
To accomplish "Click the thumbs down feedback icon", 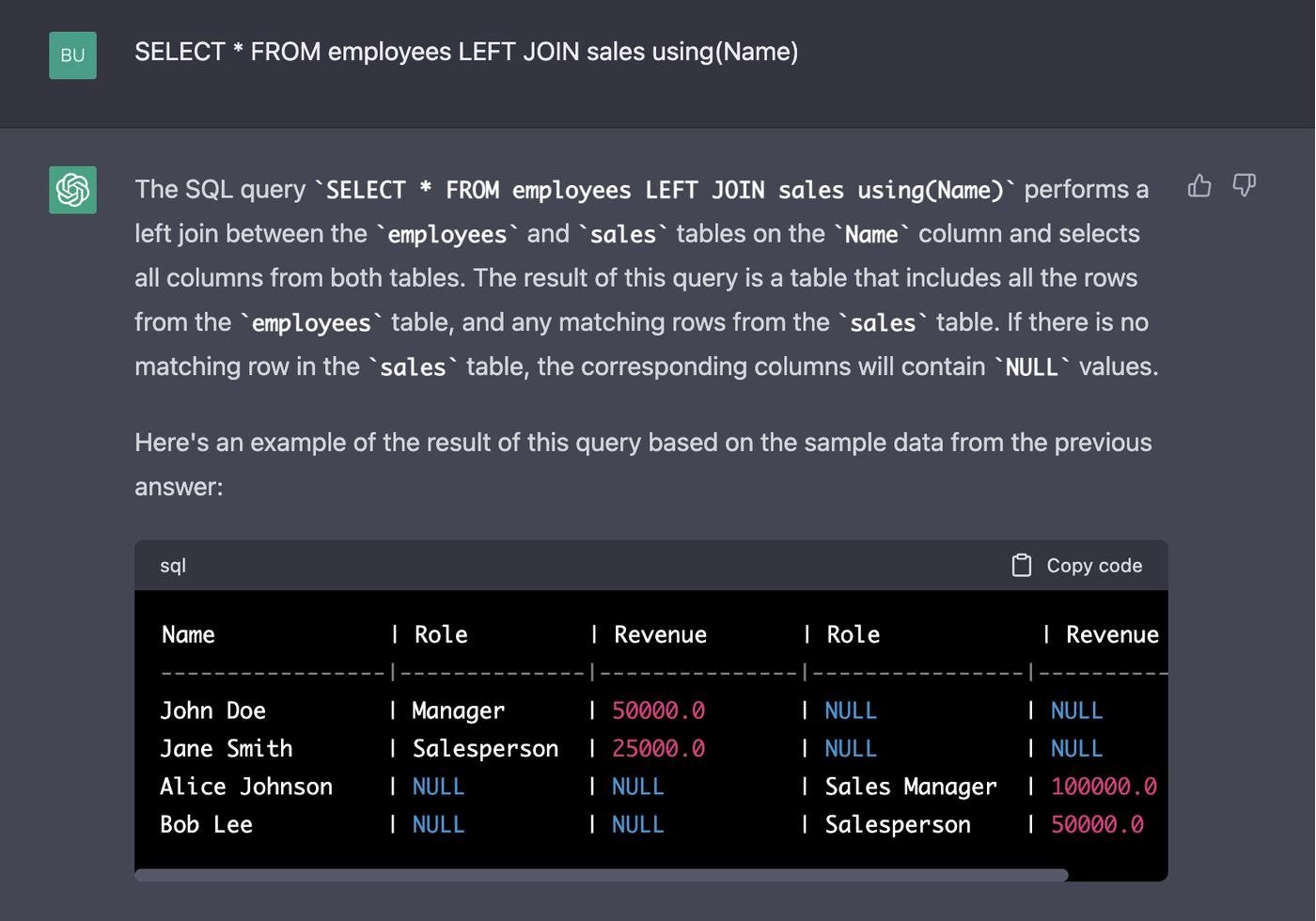I will (1244, 186).
